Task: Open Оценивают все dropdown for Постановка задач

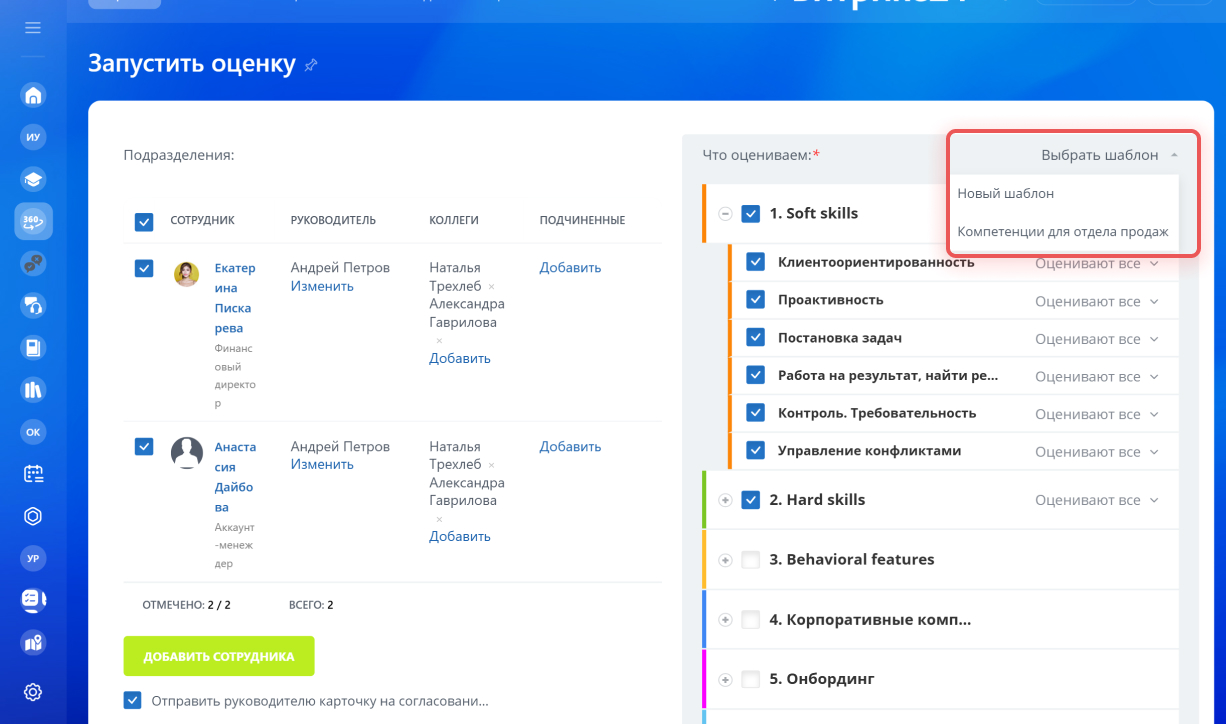Action: tap(1097, 339)
